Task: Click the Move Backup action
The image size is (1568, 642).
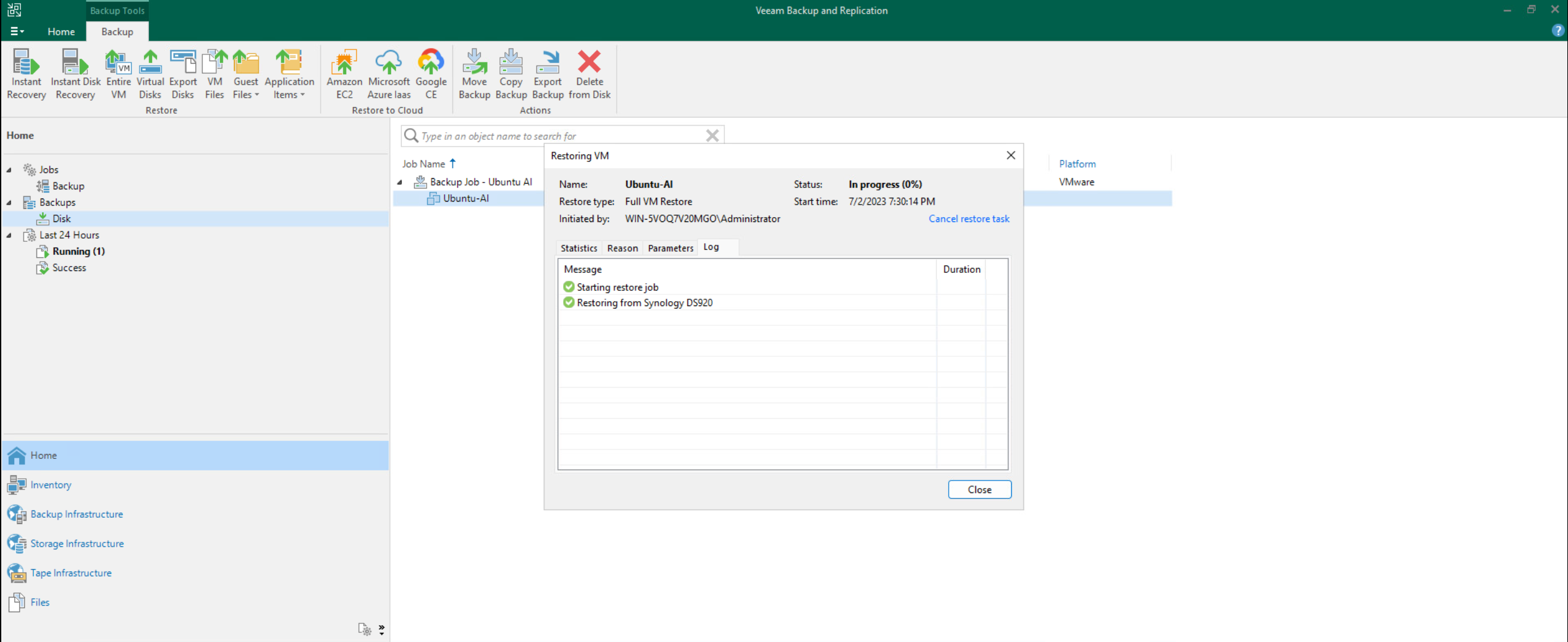Action: click(x=474, y=74)
